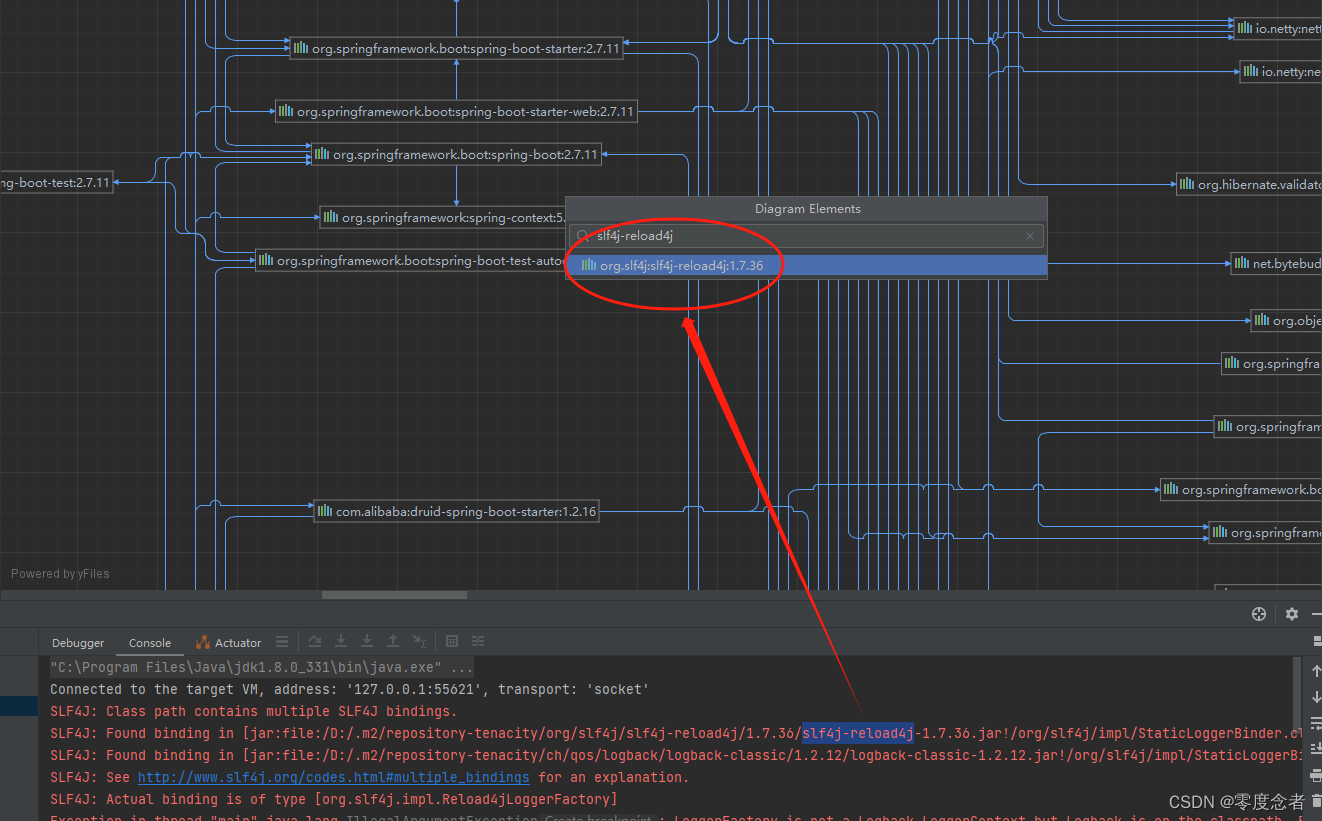Select org.slf4j:slf4j-reload4j:1.7.36 in the results list
This screenshot has width=1322, height=821.
pos(806,266)
